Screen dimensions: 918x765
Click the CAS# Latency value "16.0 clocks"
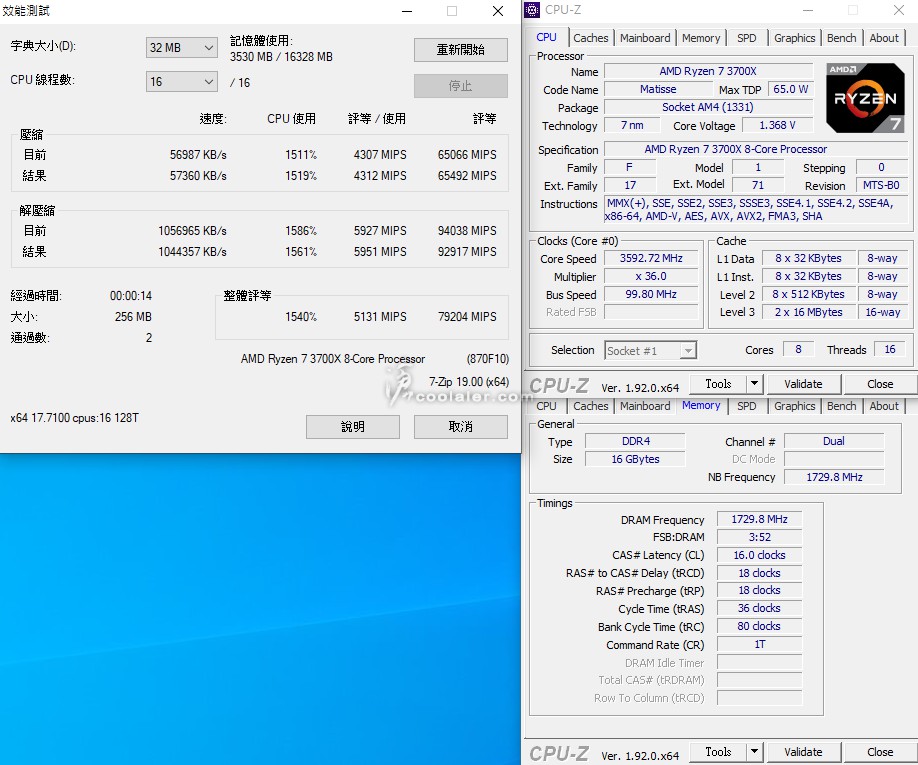[x=759, y=555]
